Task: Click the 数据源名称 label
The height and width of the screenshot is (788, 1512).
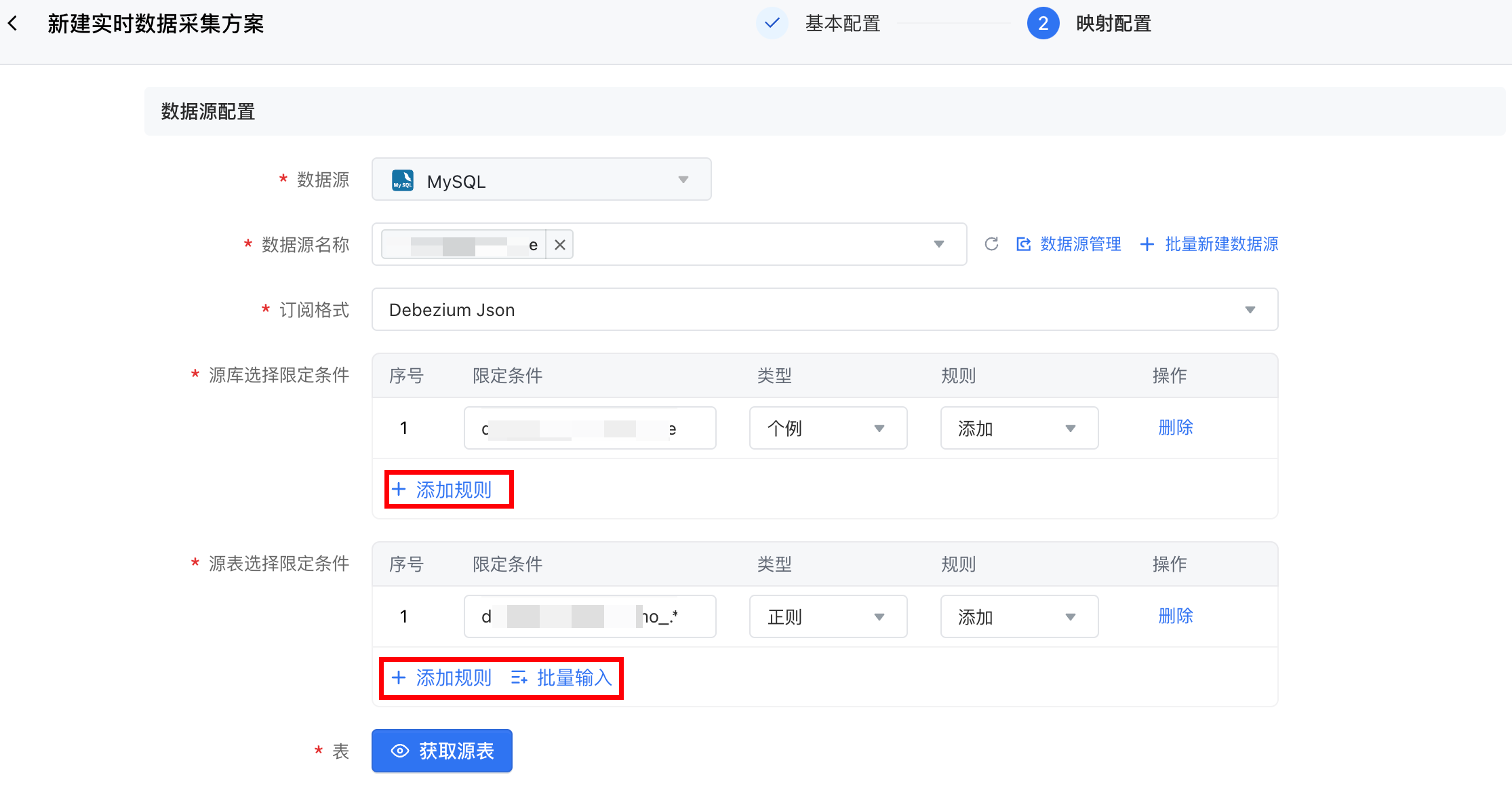Action: [306, 245]
